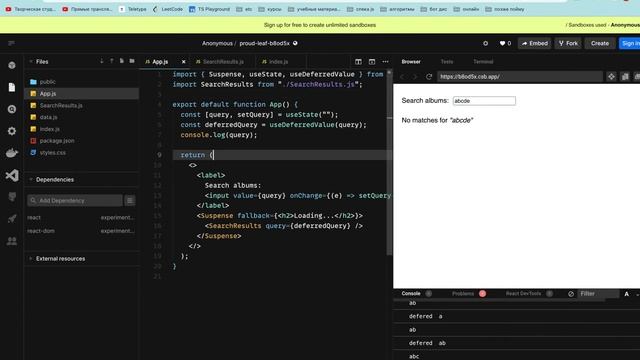Open TS Playground bookmark
This screenshot has height=360, width=640.
209,9
